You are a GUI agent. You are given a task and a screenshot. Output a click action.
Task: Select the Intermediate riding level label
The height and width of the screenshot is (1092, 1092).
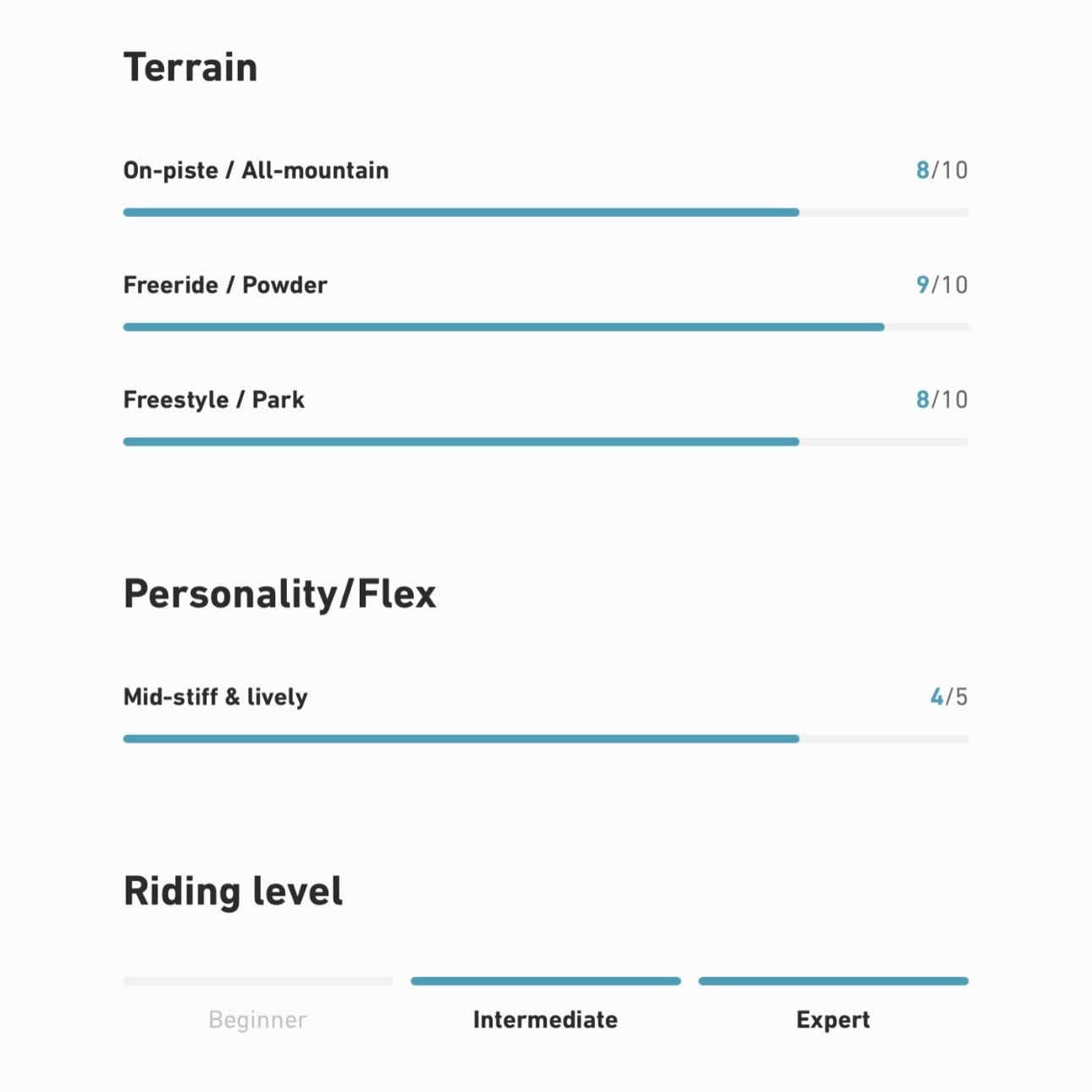click(545, 1019)
